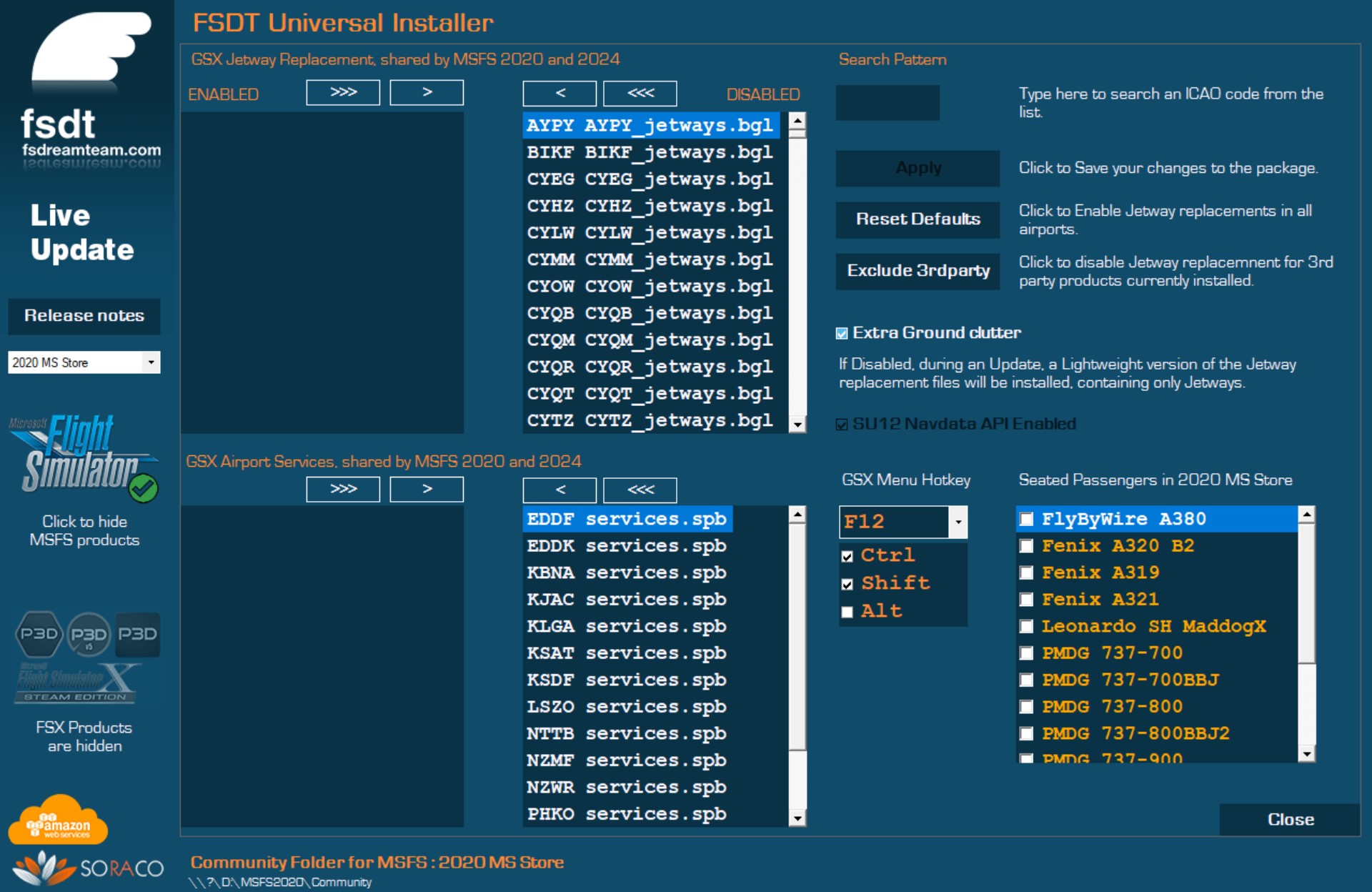The height and width of the screenshot is (892, 1372).
Task: Click the Amazon web services cloud logo
Action: 58,820
